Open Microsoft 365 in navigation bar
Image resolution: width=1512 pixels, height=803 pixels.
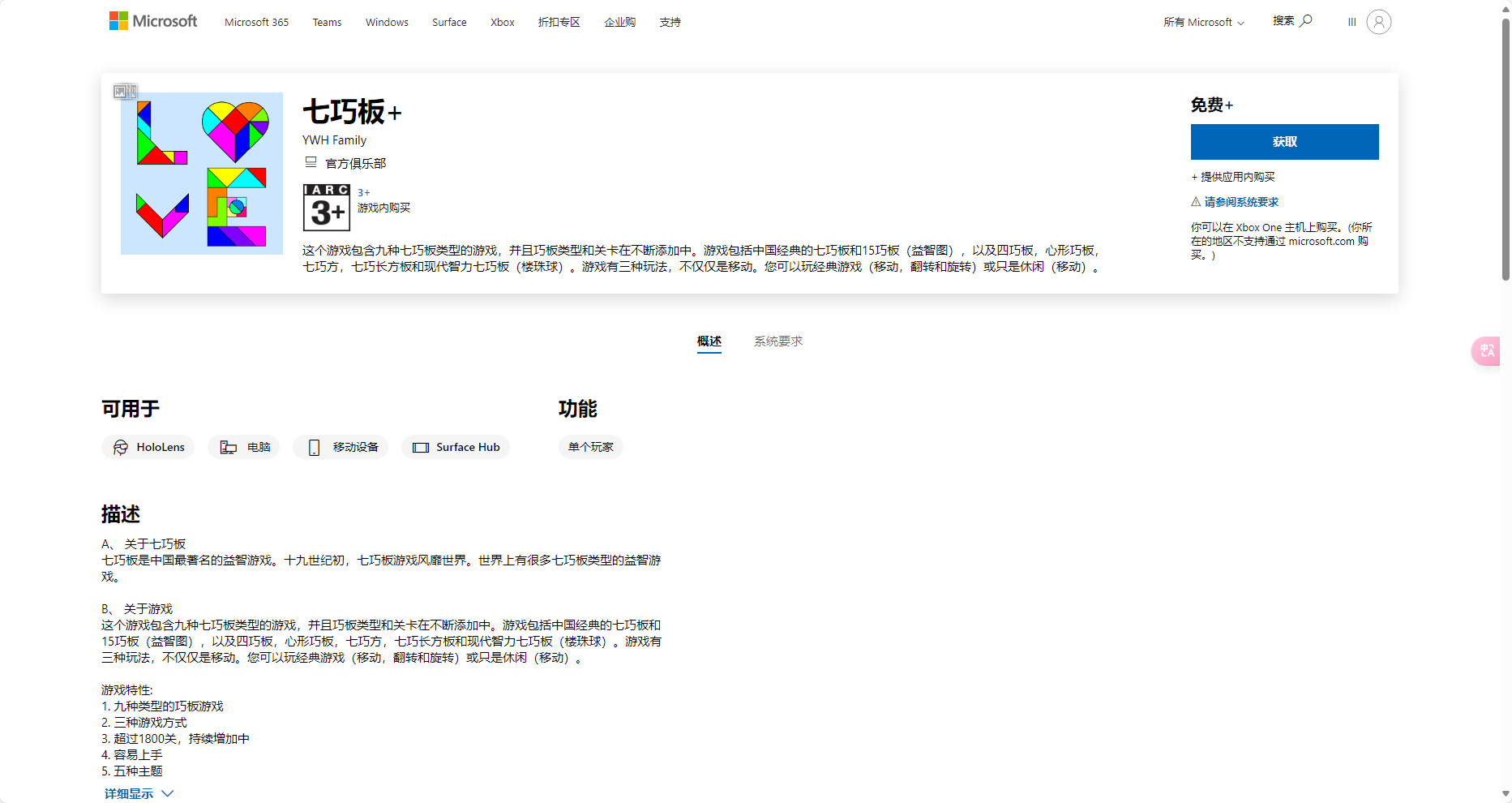pos(256,22)
